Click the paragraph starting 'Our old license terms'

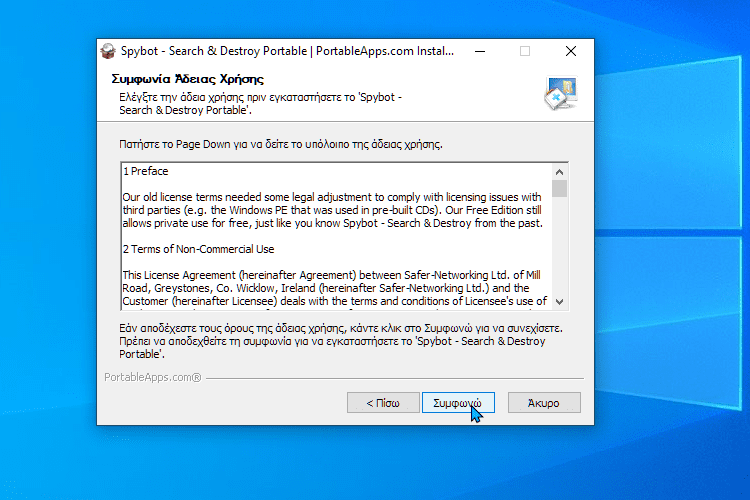pyautogui.click(x=332, y=210)
